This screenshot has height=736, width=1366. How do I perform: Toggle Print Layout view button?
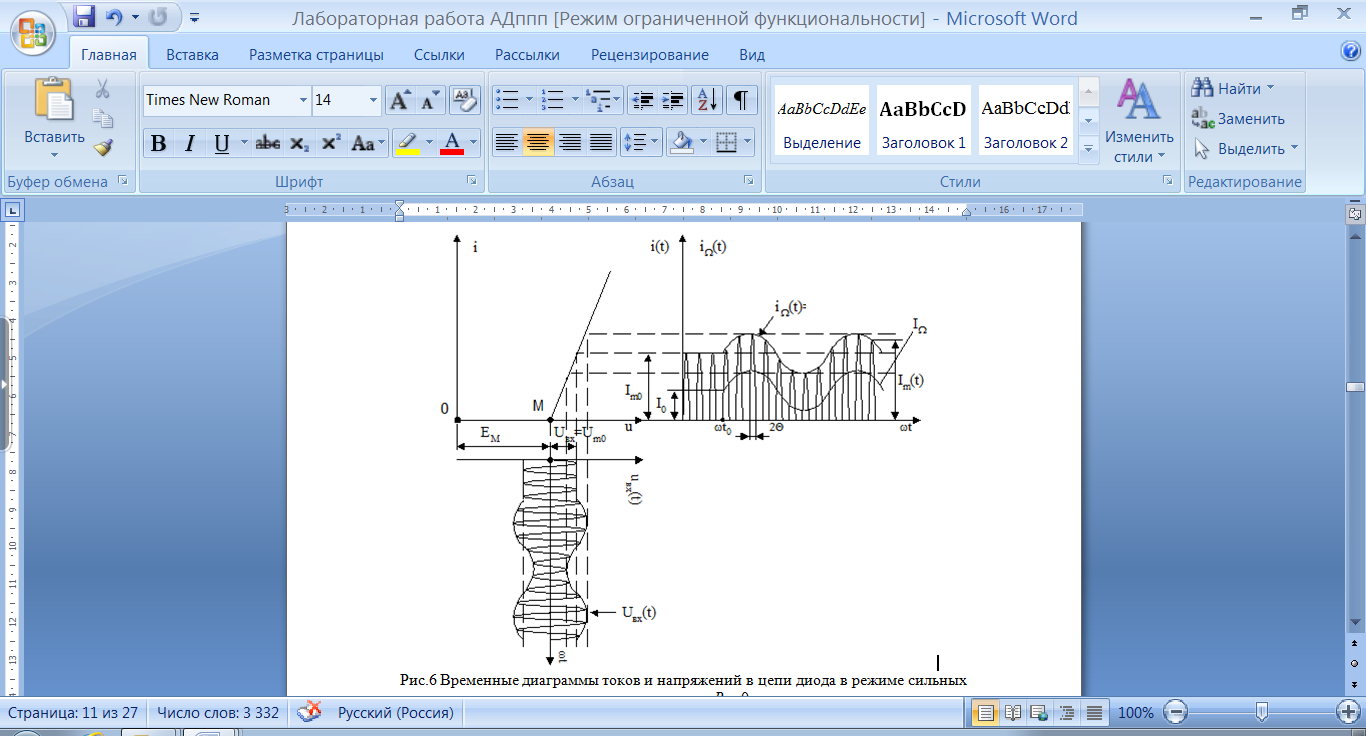[986, 713]
